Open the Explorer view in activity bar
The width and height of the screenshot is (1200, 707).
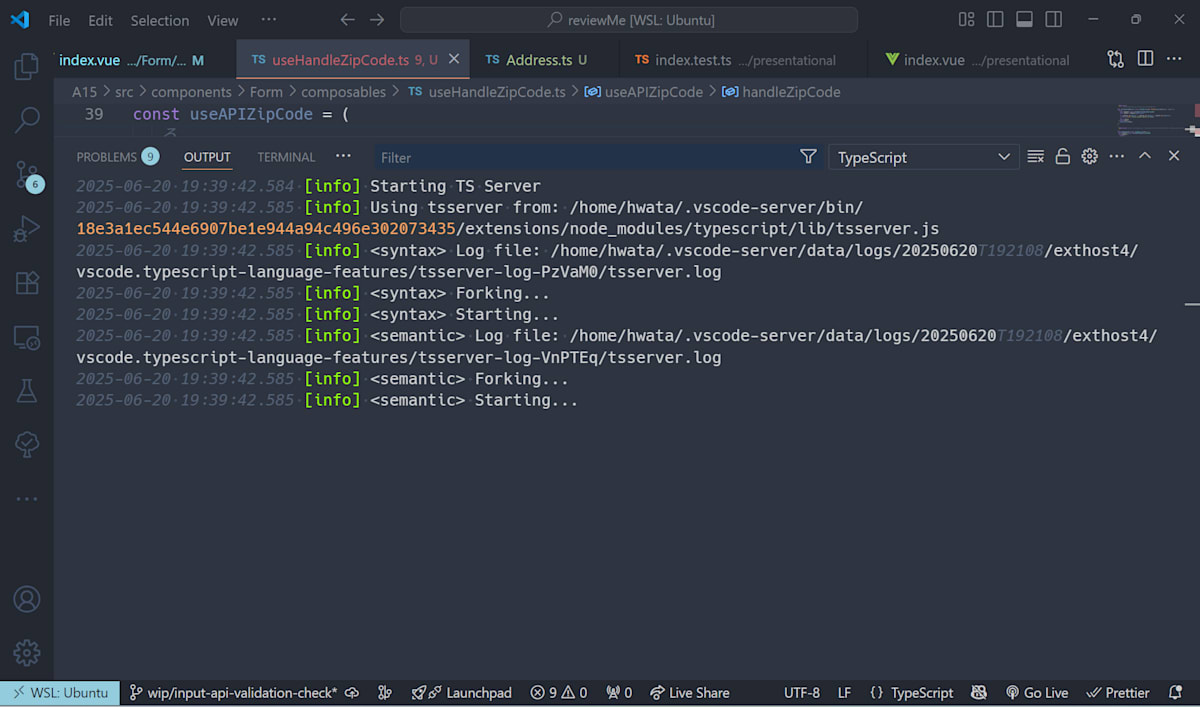[26, 67]
